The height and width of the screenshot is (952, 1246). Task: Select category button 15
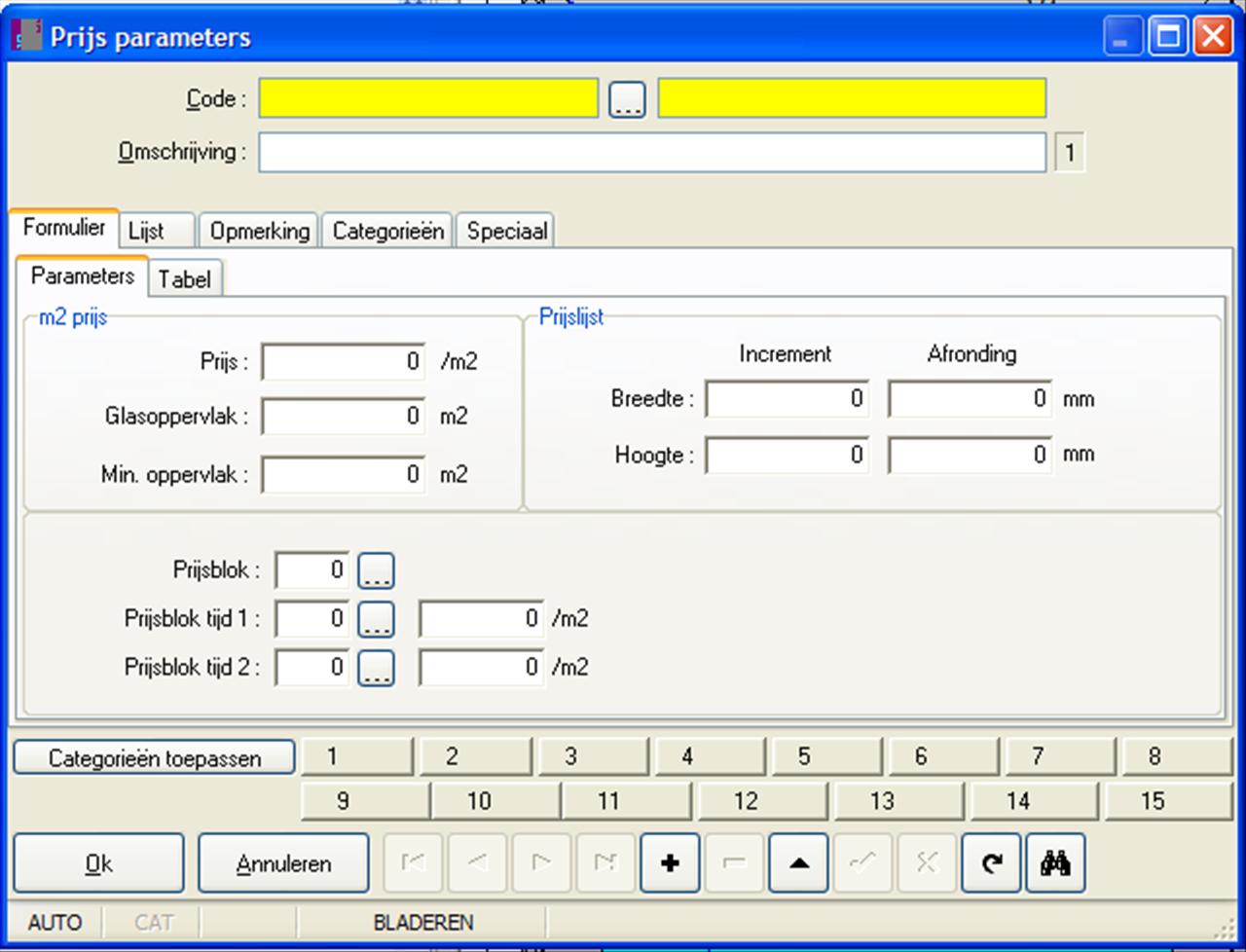[1168, 801]
